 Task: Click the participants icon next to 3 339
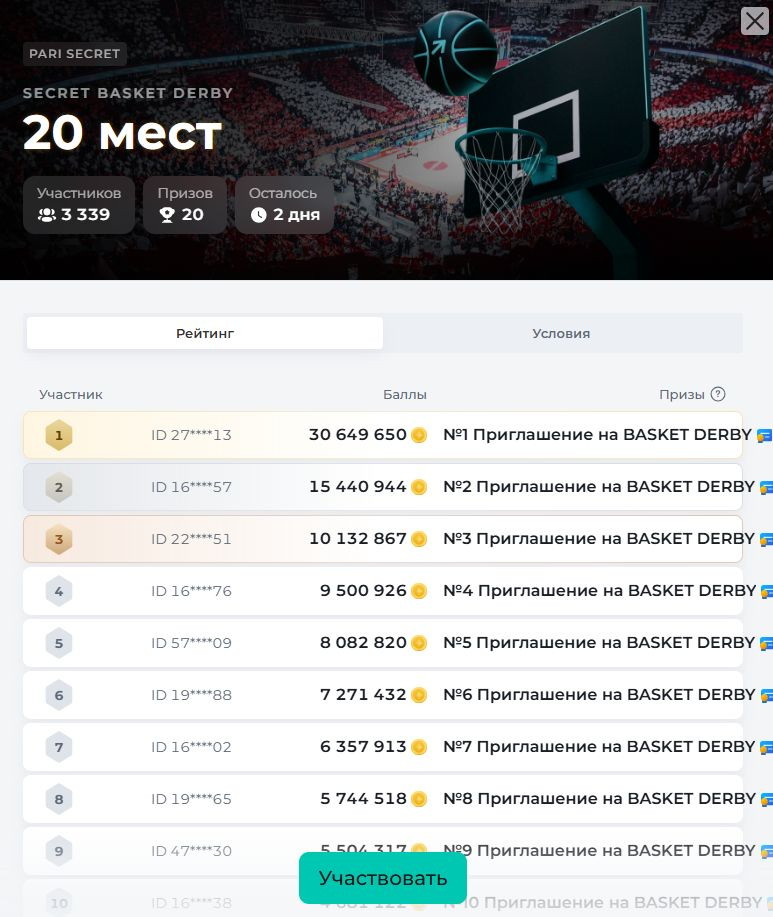coord(47,215)
